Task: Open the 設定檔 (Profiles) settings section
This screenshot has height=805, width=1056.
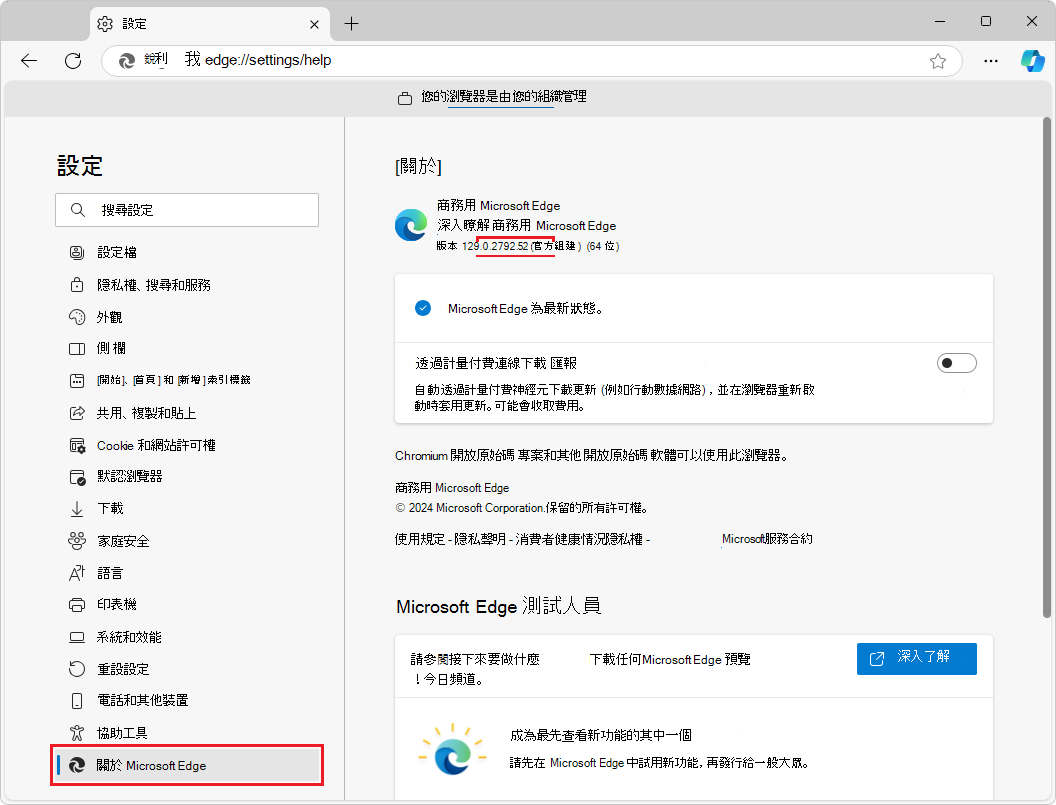Action: (115, 252)
